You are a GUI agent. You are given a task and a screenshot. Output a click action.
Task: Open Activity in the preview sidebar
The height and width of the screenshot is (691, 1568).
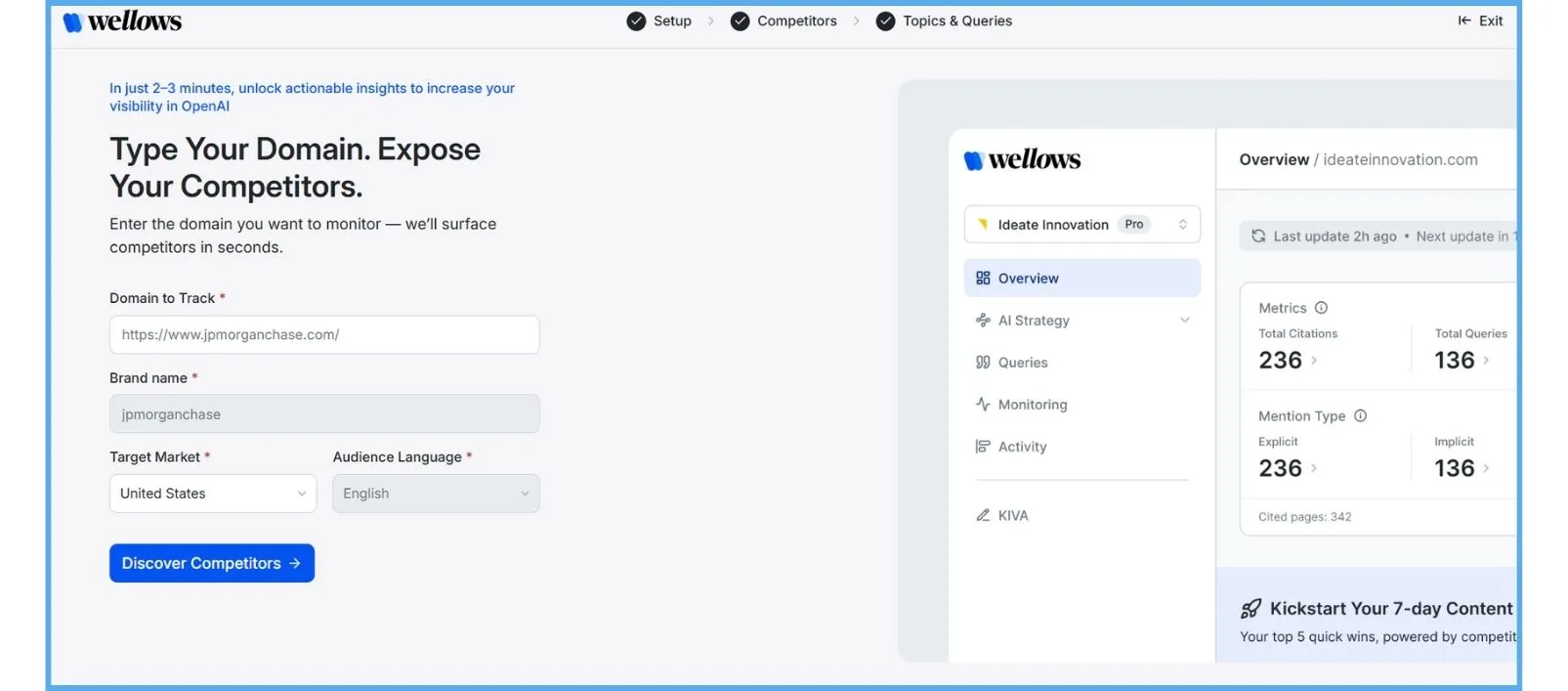pyautogui.click(x=1082, y=446)
